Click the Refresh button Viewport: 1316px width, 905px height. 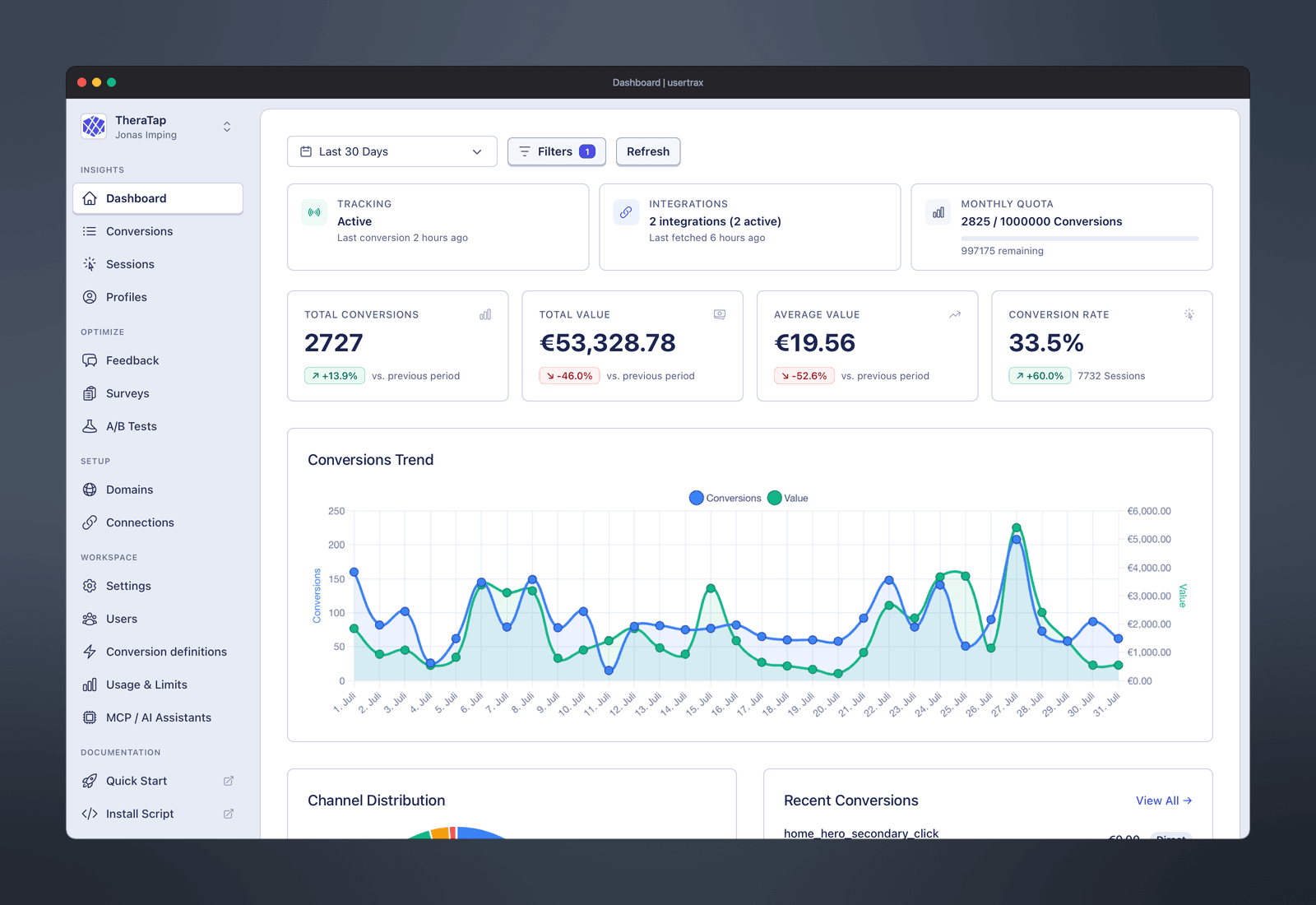[x=648, y=151]
